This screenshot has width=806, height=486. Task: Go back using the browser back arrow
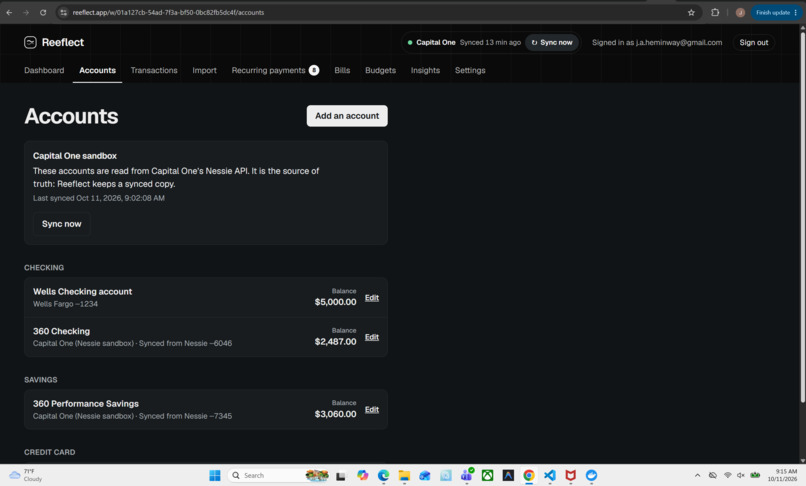9,12
